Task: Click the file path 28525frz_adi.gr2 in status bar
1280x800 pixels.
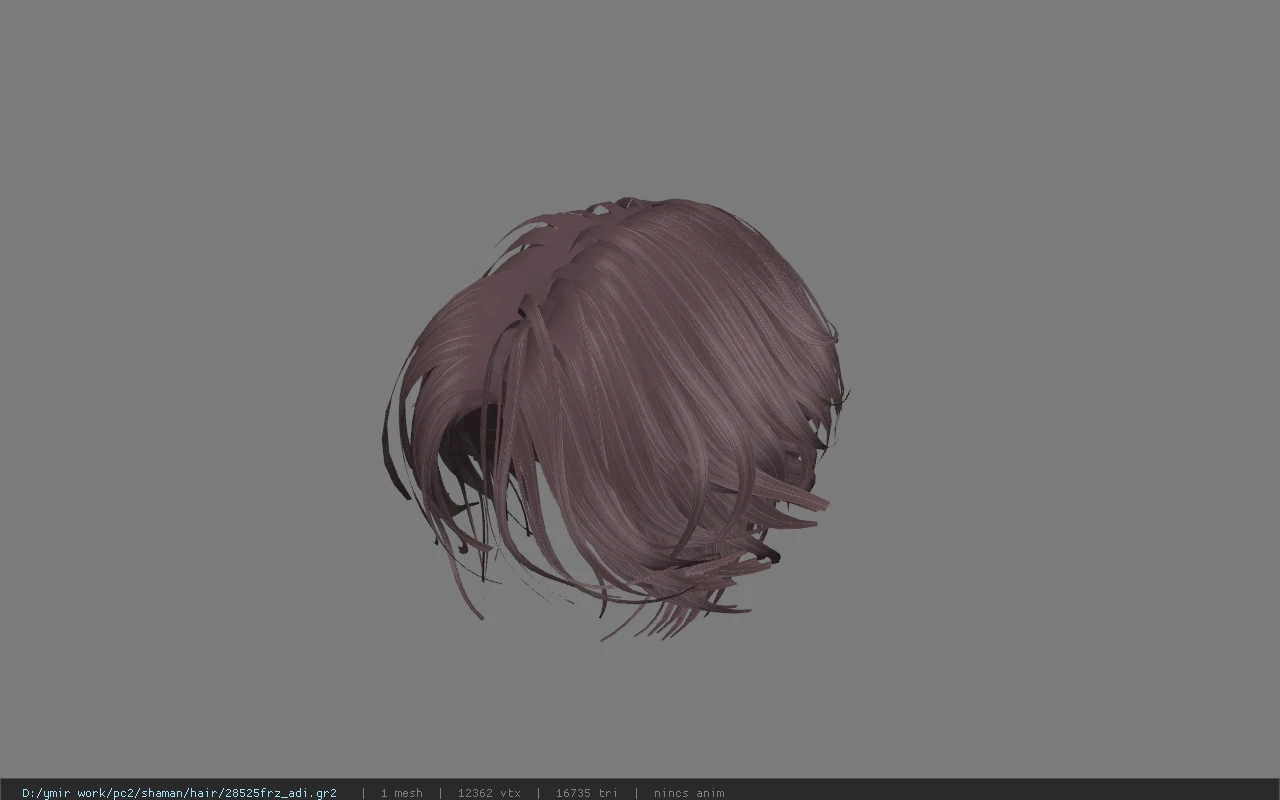Action: click(x=179, y=793)
